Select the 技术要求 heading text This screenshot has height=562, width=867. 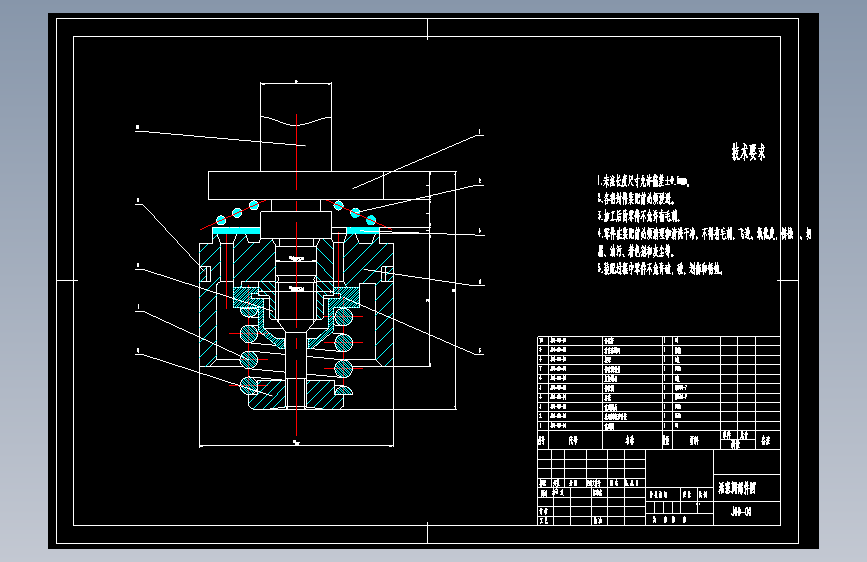[748, 152]
